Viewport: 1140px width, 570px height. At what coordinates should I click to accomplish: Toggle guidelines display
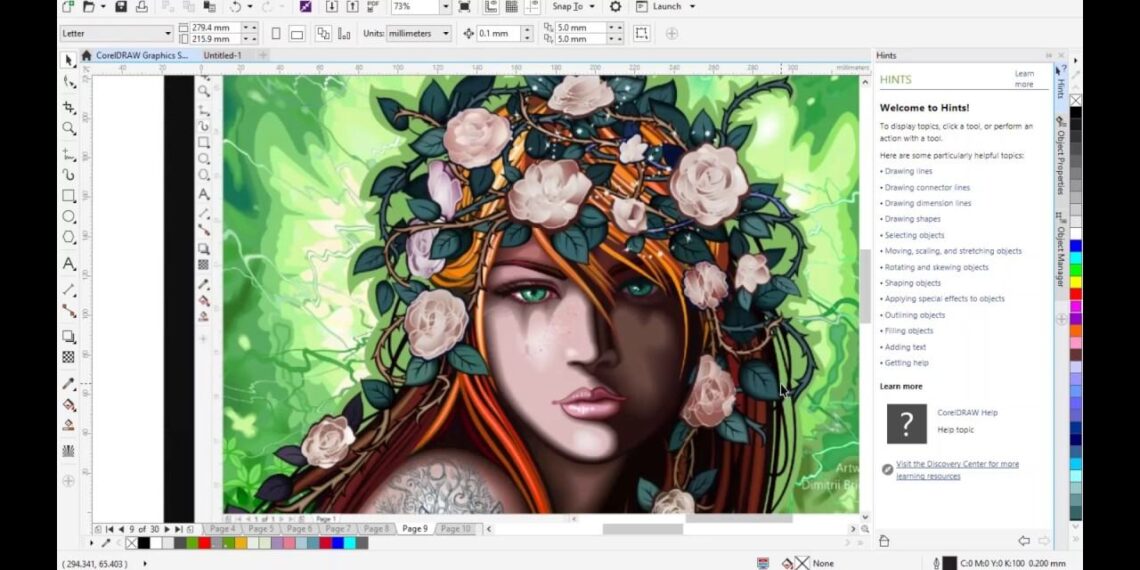(532, 7)
